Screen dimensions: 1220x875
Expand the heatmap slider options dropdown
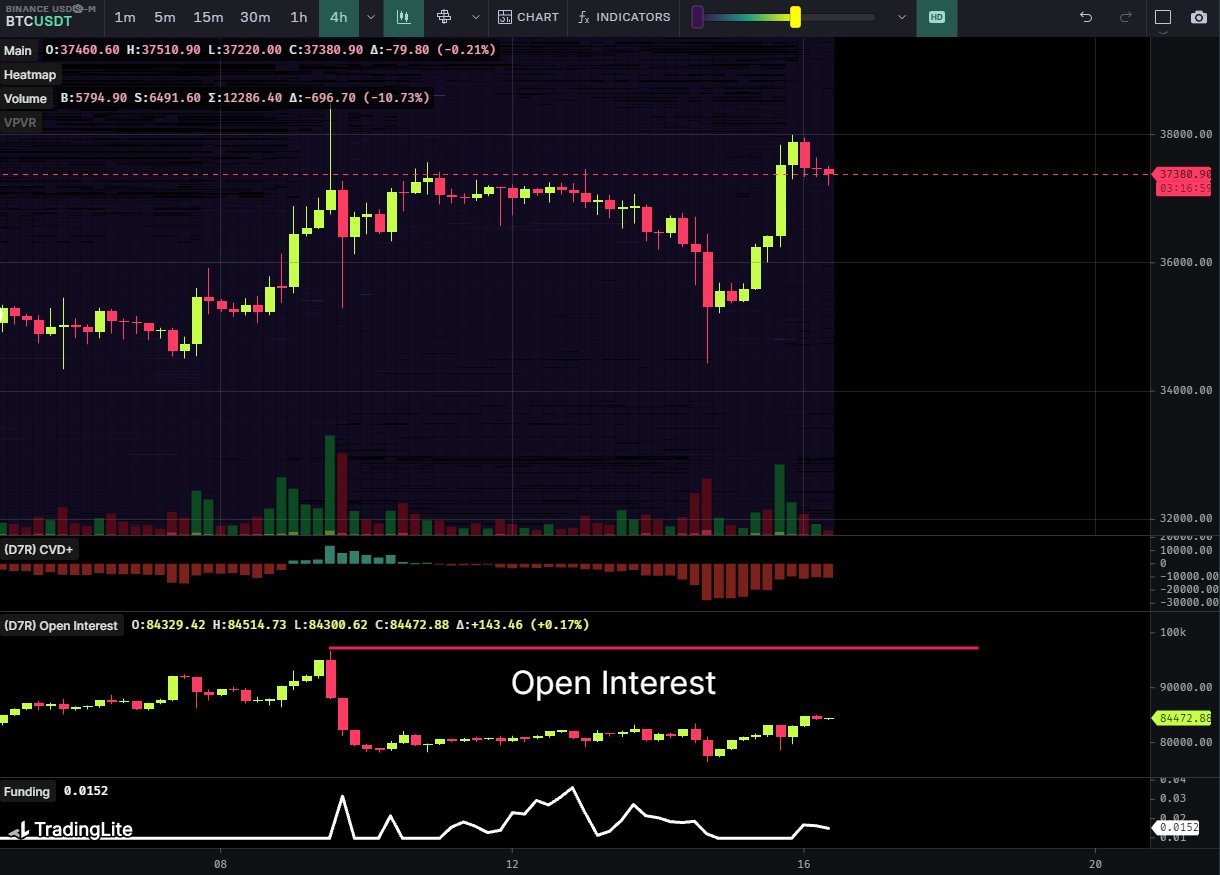[x=902, y=17]
